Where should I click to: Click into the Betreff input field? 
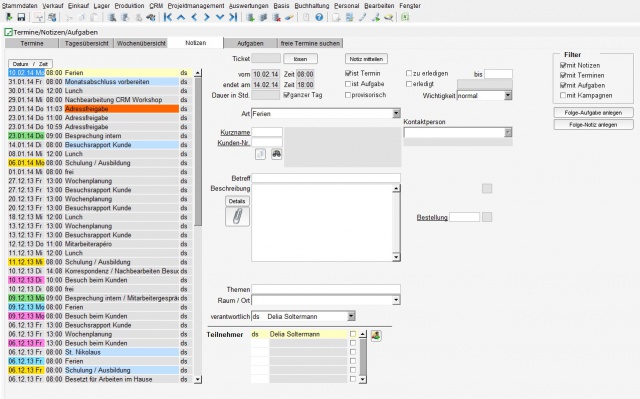326,178
